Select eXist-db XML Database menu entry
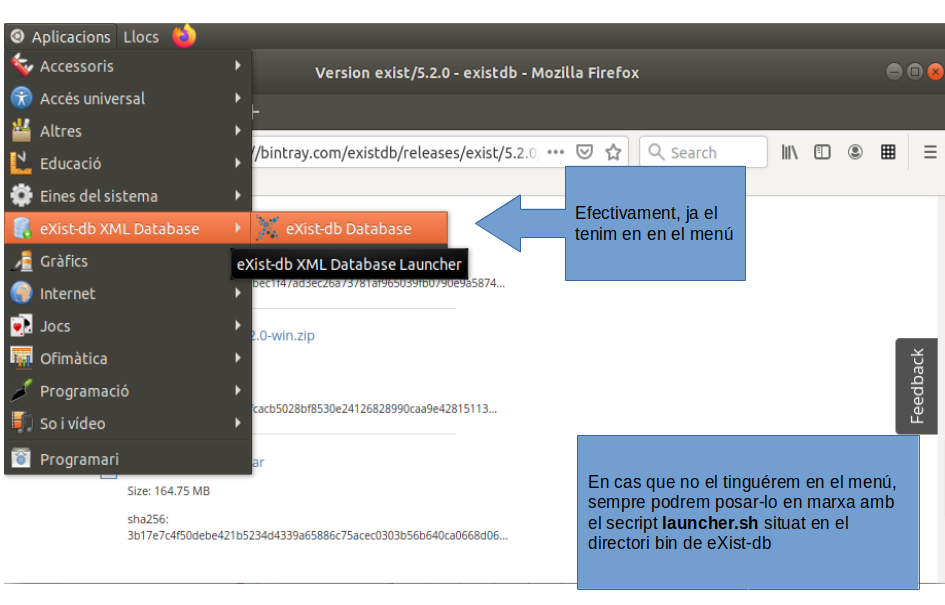This screenshot has width=945, height=605. pyautogui.click(x=128, y=228)
